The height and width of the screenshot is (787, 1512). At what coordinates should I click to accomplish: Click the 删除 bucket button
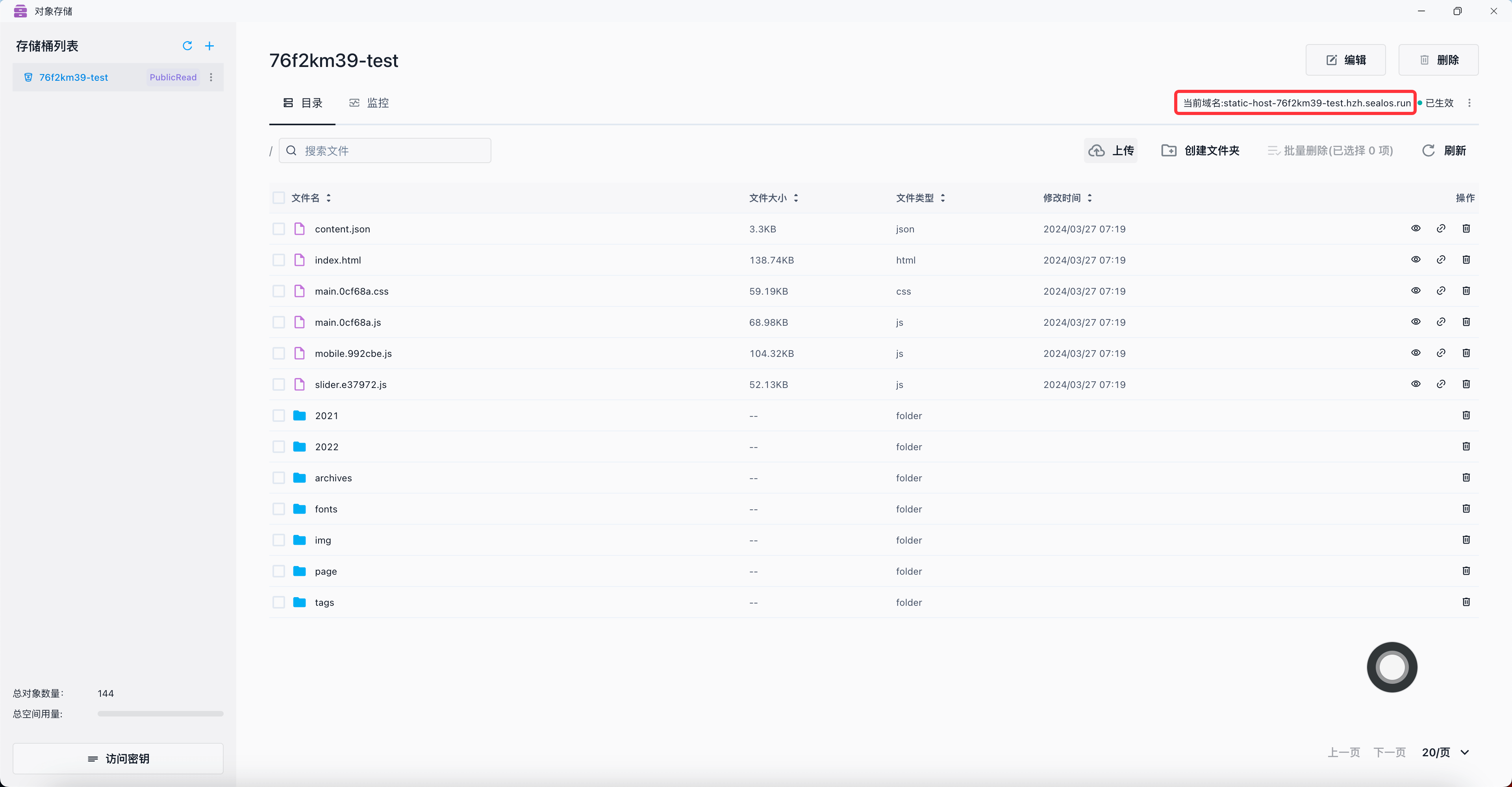click(x=1438, y=60)
